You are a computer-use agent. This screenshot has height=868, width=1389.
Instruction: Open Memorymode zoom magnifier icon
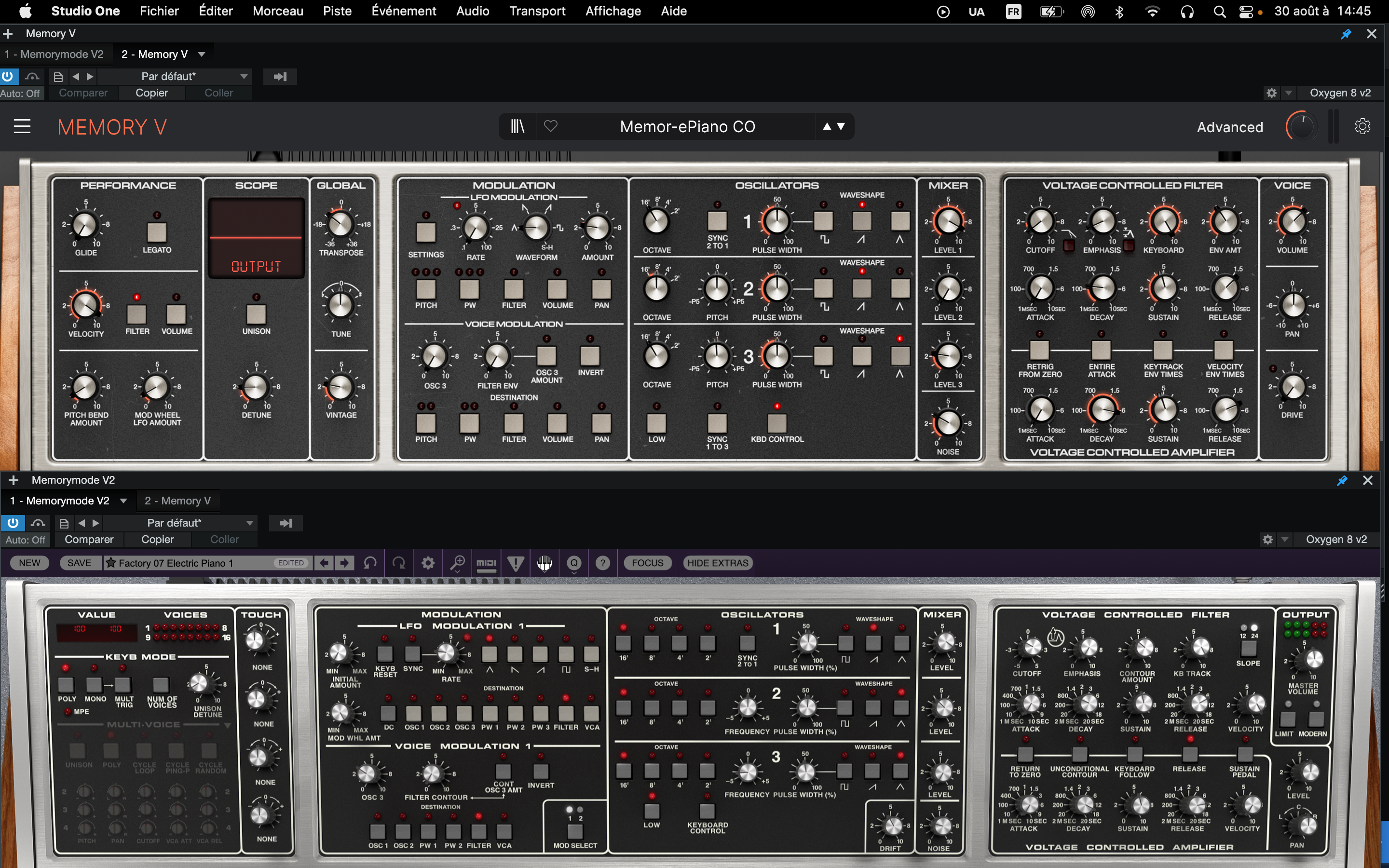click(457, 563)
